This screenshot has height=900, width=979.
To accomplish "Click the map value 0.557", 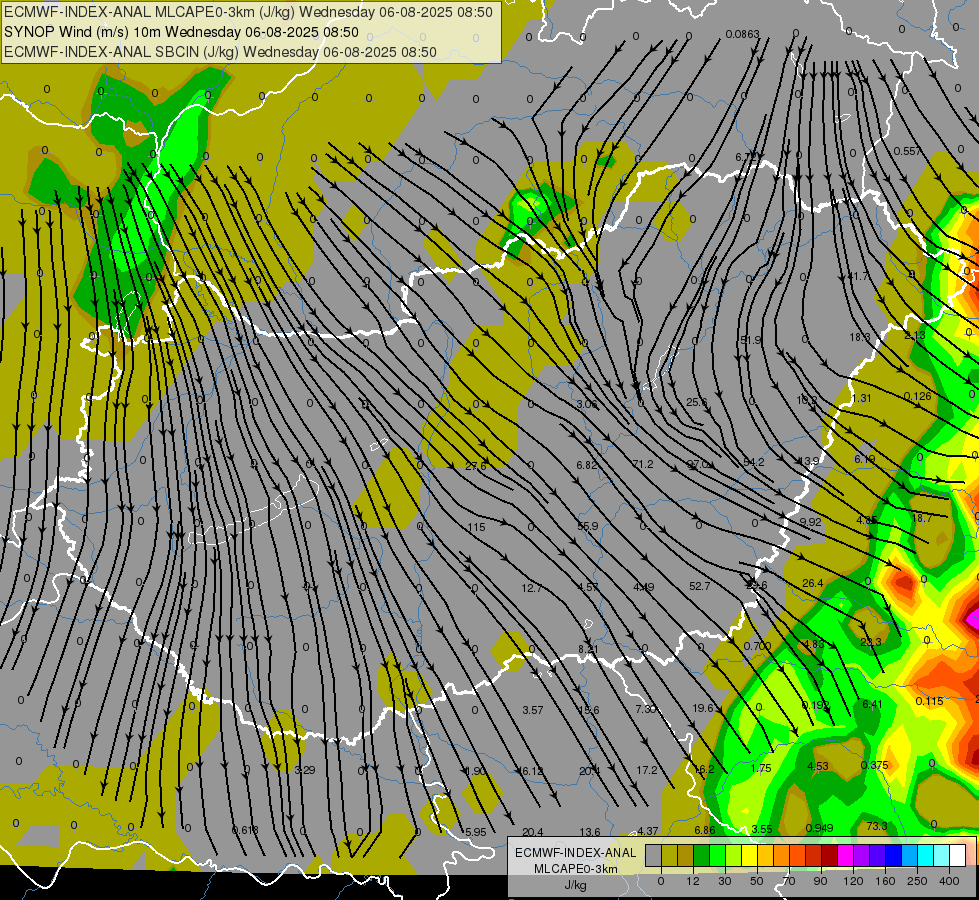I will point(907,151).
